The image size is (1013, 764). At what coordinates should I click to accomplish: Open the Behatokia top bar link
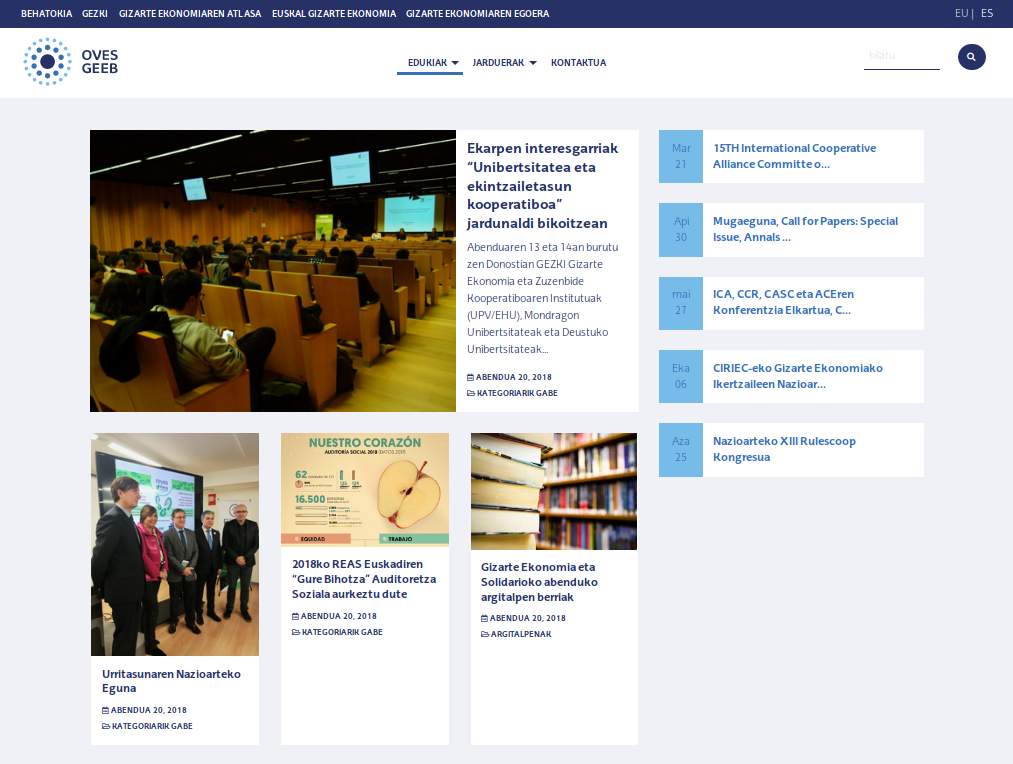pos(46,14)
